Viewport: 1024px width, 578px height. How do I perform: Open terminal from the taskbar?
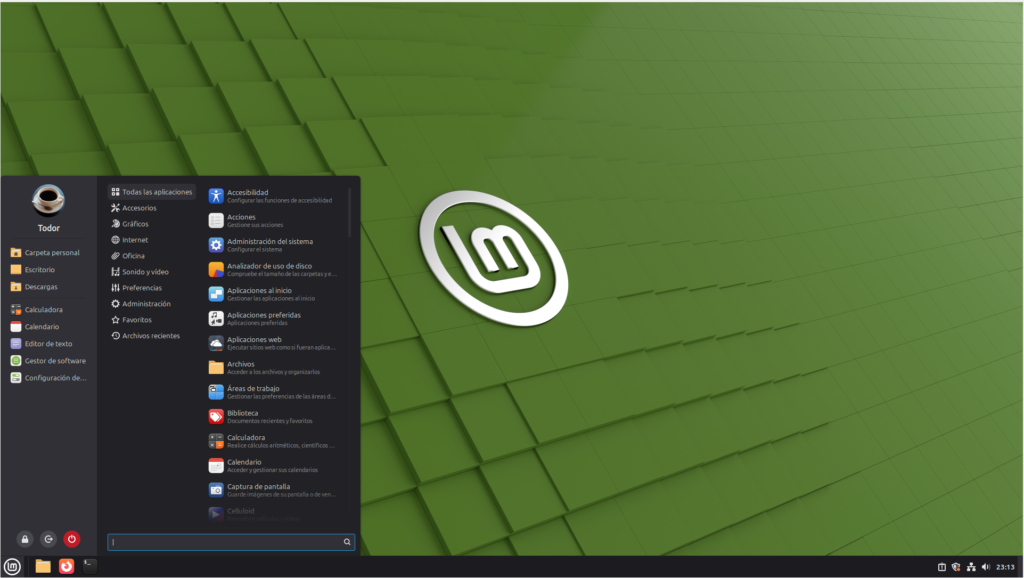pyautogui.click(x=89, y=566)
